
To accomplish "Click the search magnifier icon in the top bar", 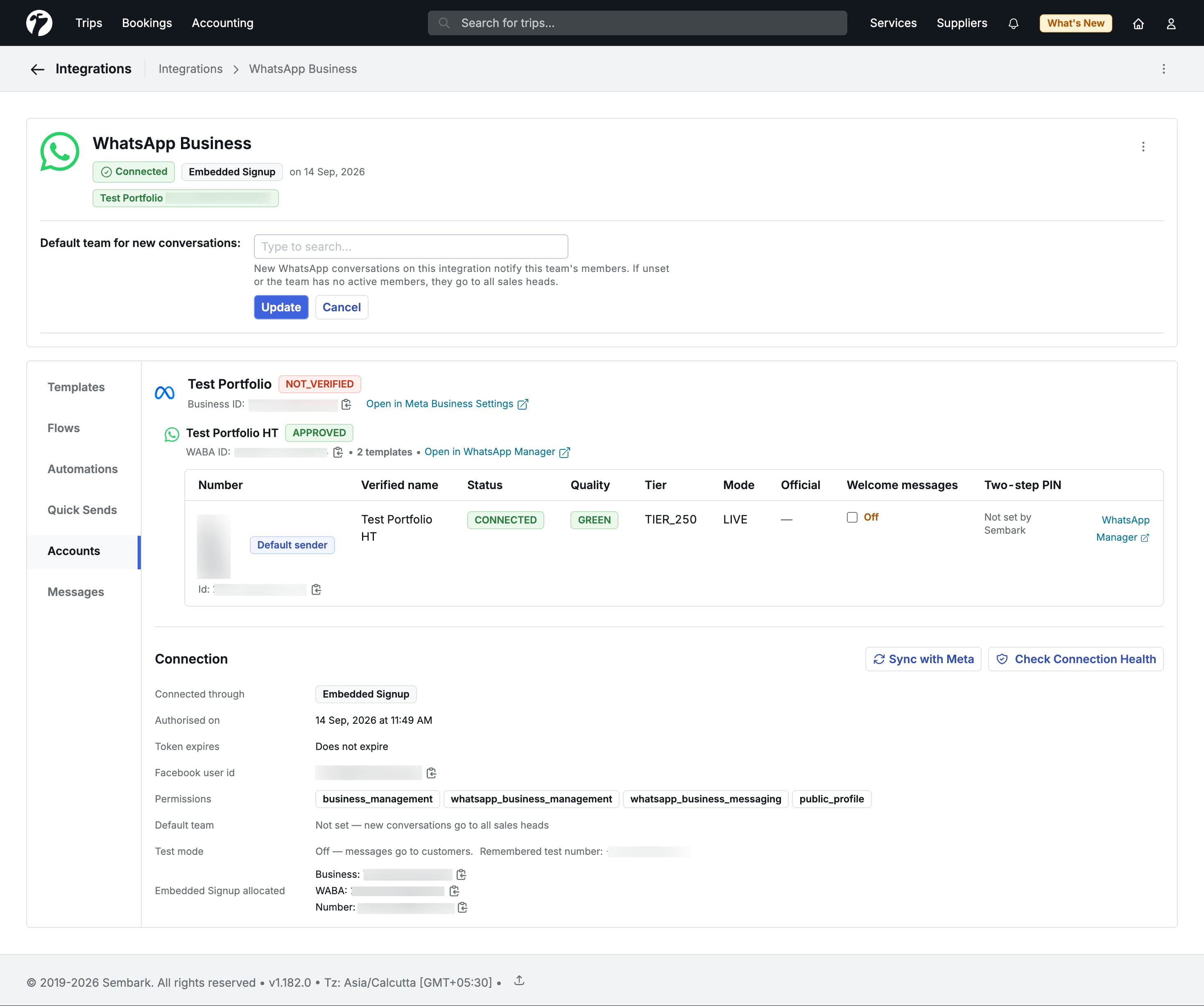I will point(444,23).
